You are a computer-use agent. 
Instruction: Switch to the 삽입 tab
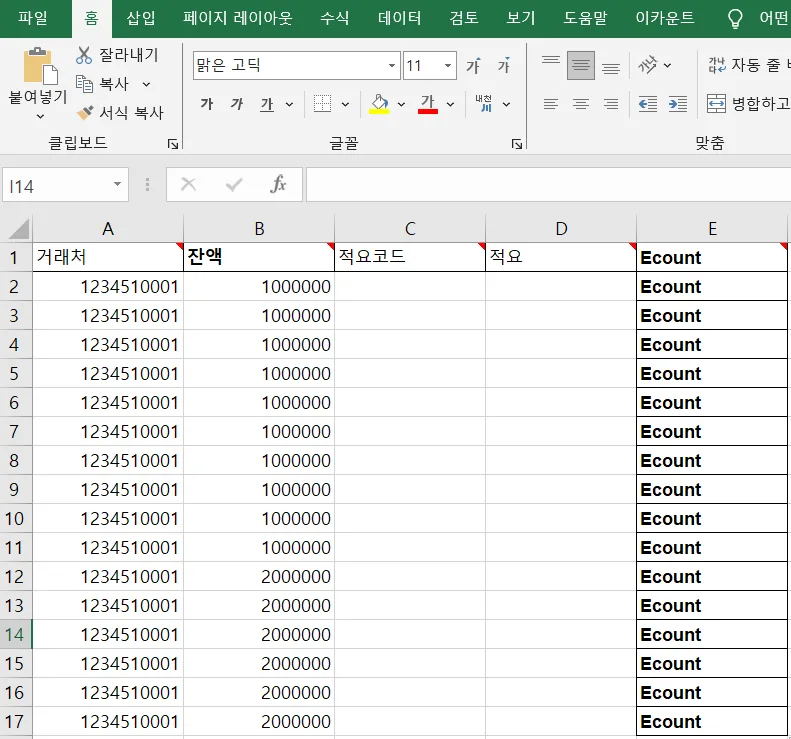click(141, 19)
